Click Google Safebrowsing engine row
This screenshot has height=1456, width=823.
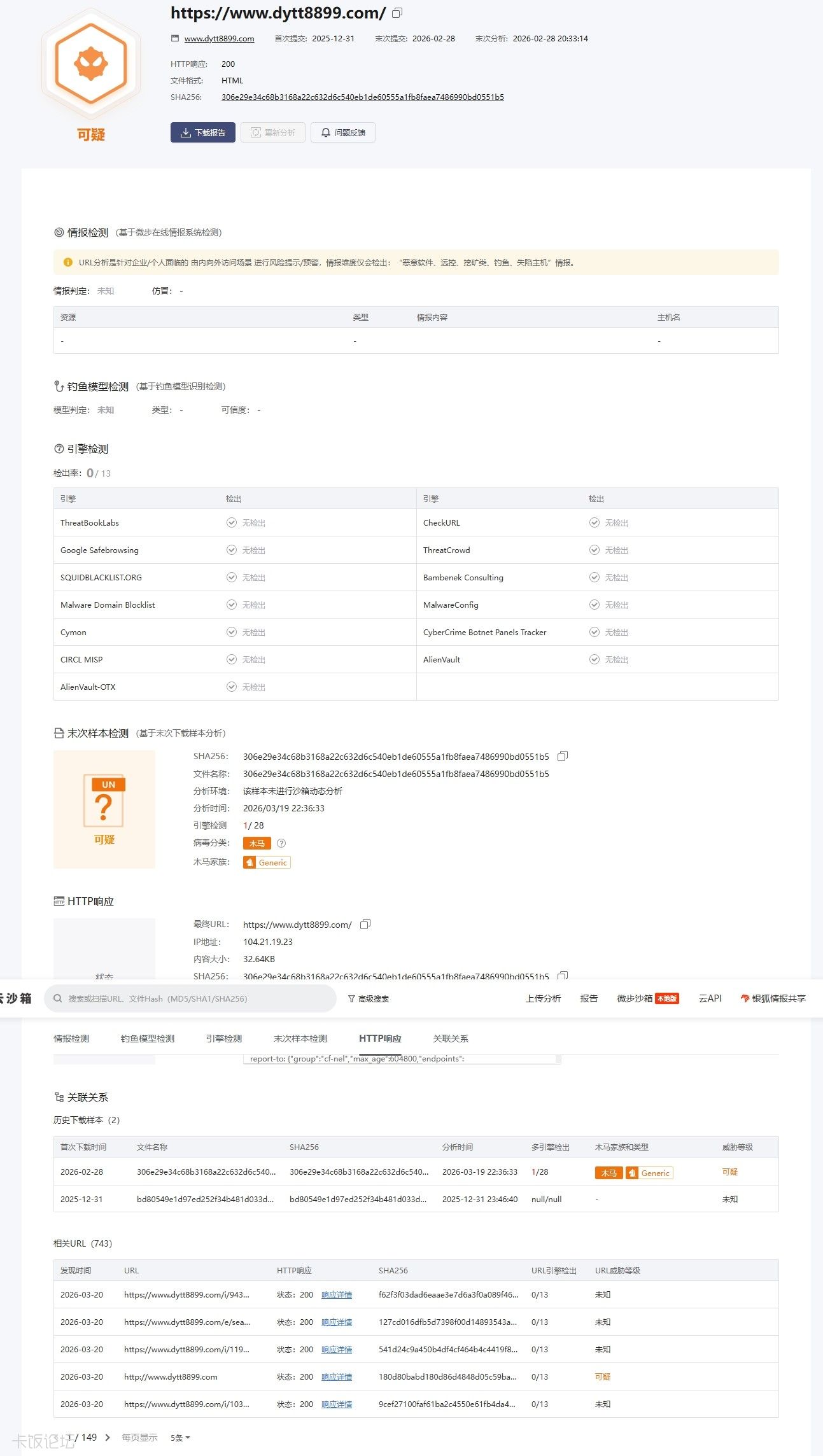235,550
